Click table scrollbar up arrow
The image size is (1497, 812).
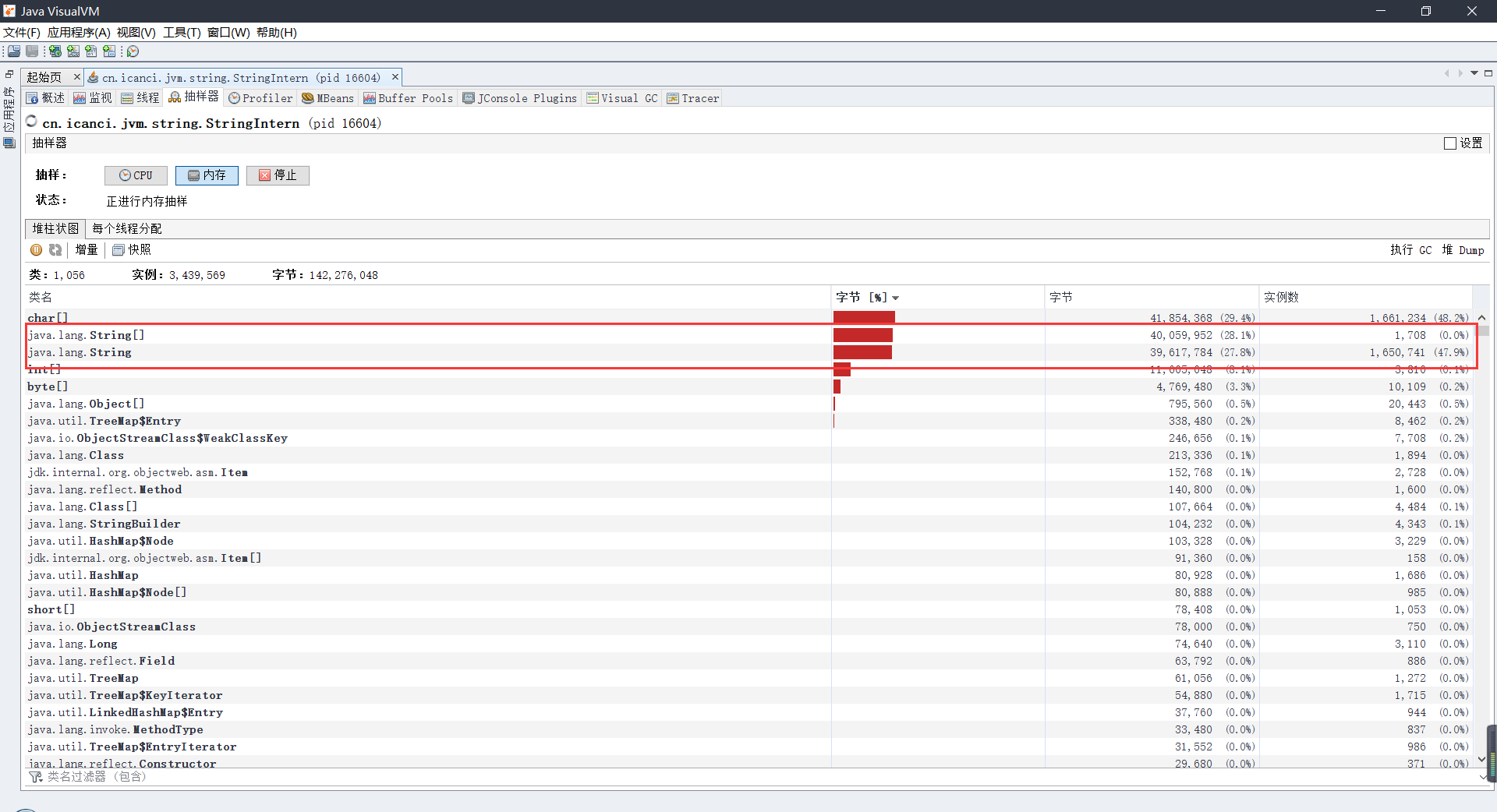(1482, 318)
